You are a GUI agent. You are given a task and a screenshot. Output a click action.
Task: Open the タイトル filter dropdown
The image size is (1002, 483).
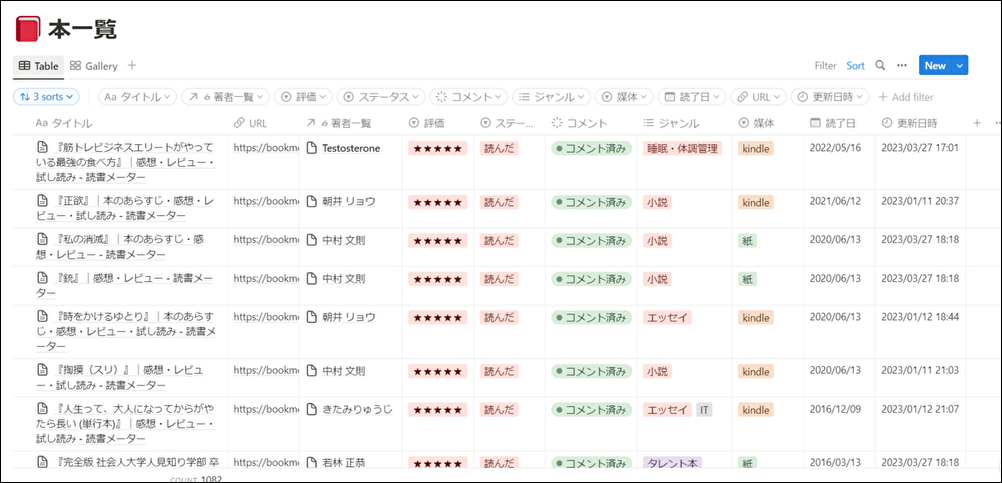[x=137, y=96]
